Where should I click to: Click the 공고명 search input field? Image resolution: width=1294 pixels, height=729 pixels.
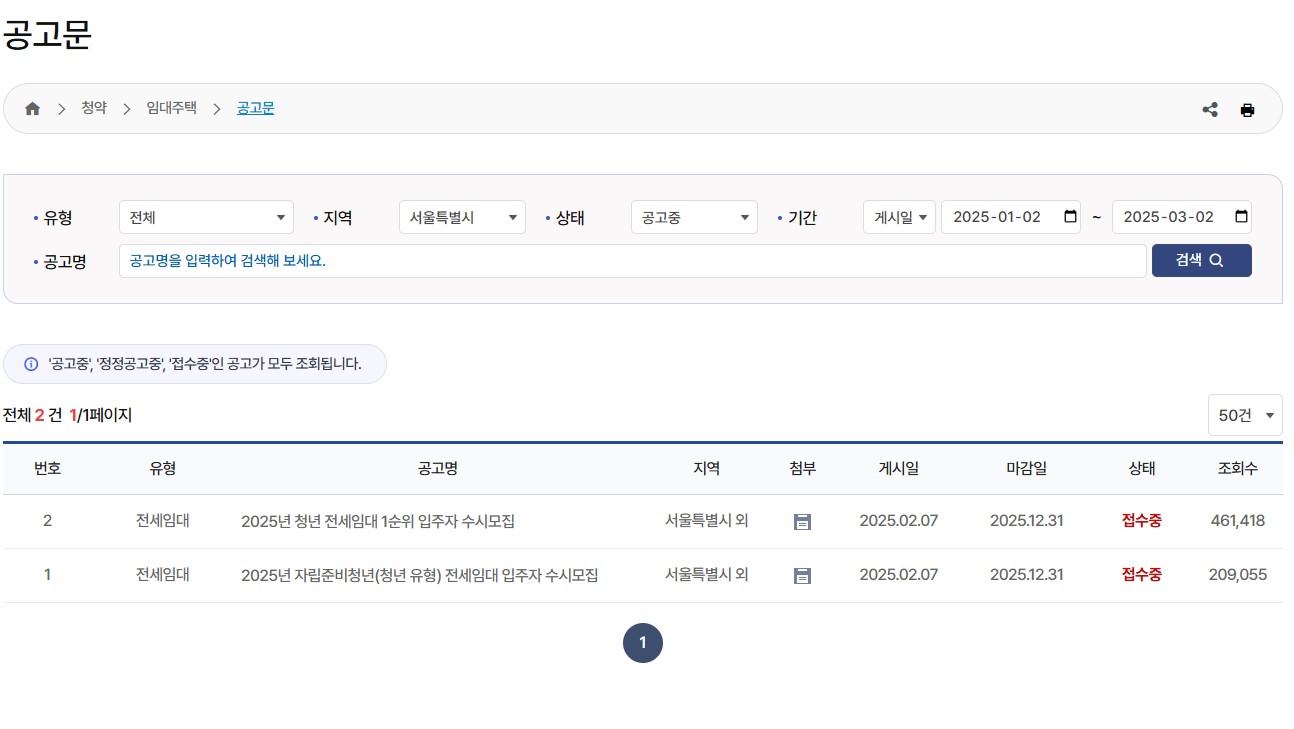point(630,261)
